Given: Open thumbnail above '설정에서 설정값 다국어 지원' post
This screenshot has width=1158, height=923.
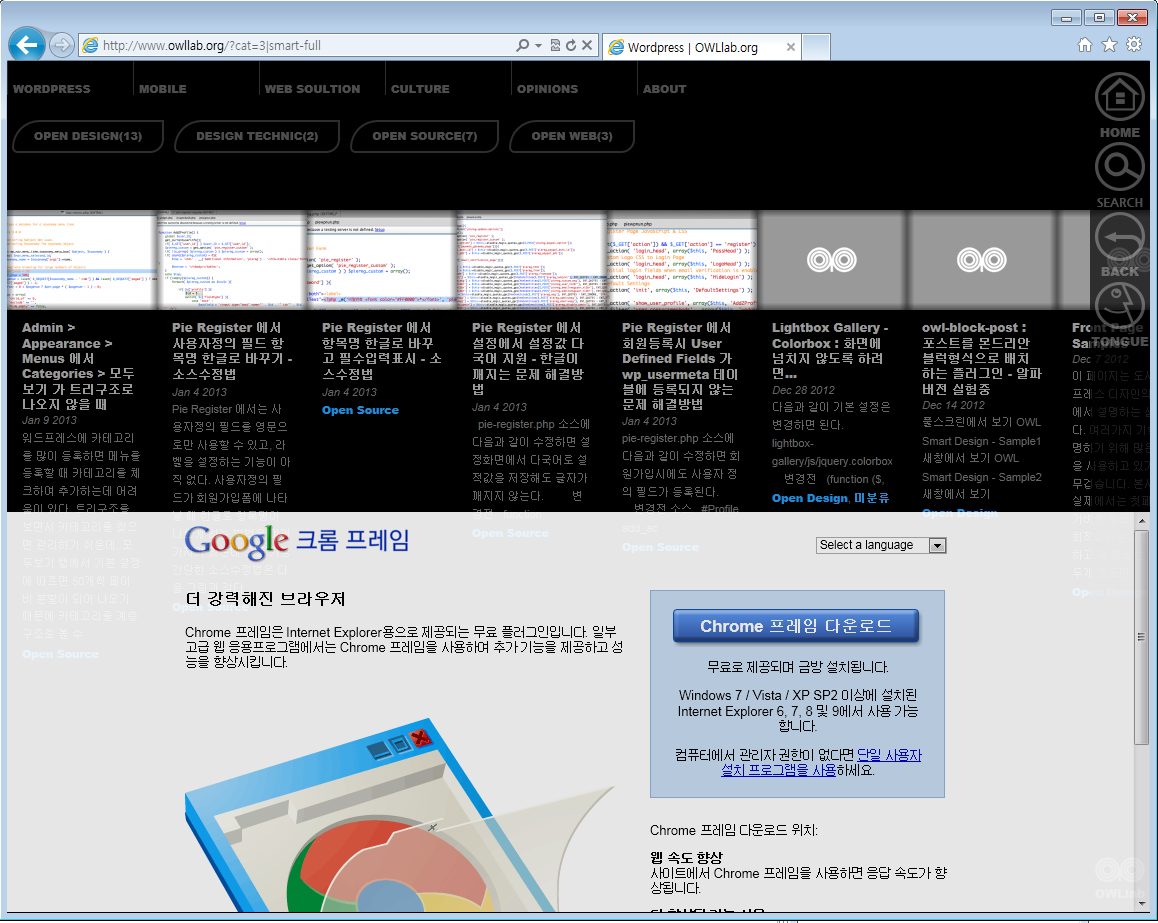Looking at the screenshot, I should point(531,260).
